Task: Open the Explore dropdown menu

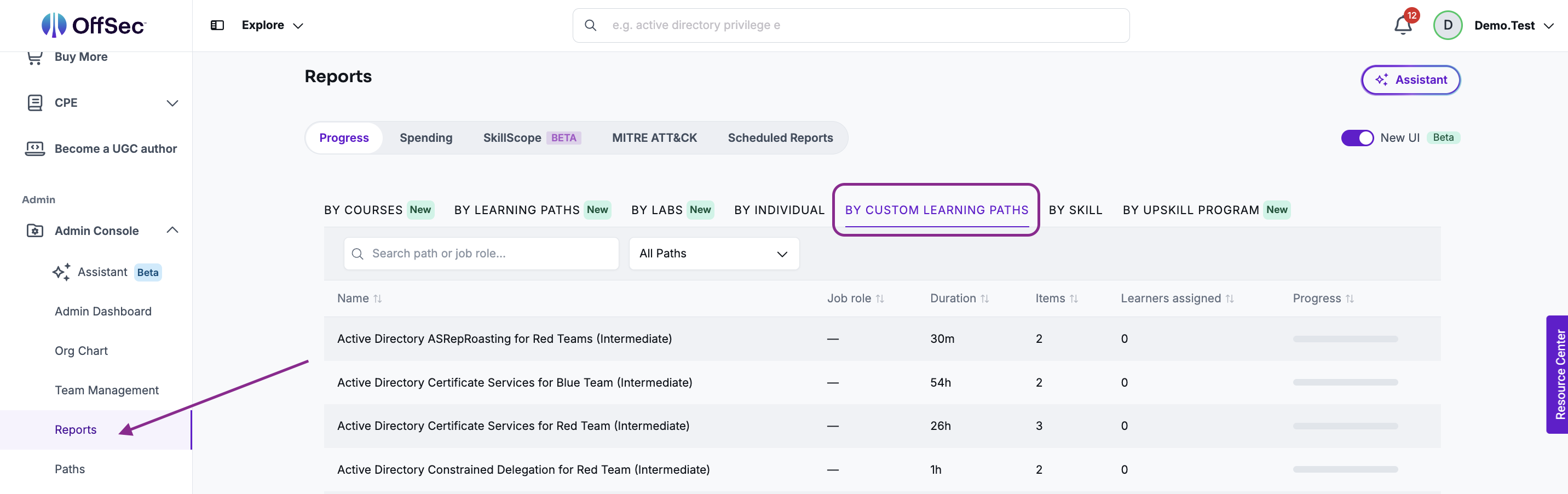Action: (272, 25)
